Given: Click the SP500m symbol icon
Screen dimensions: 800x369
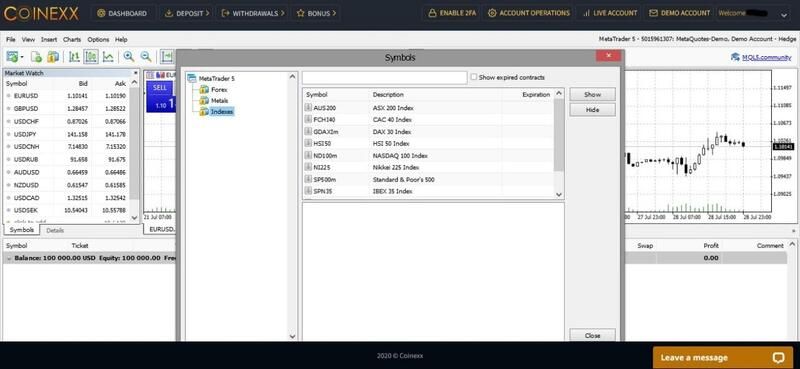Looking at the screenshot, I should point(308,180).
